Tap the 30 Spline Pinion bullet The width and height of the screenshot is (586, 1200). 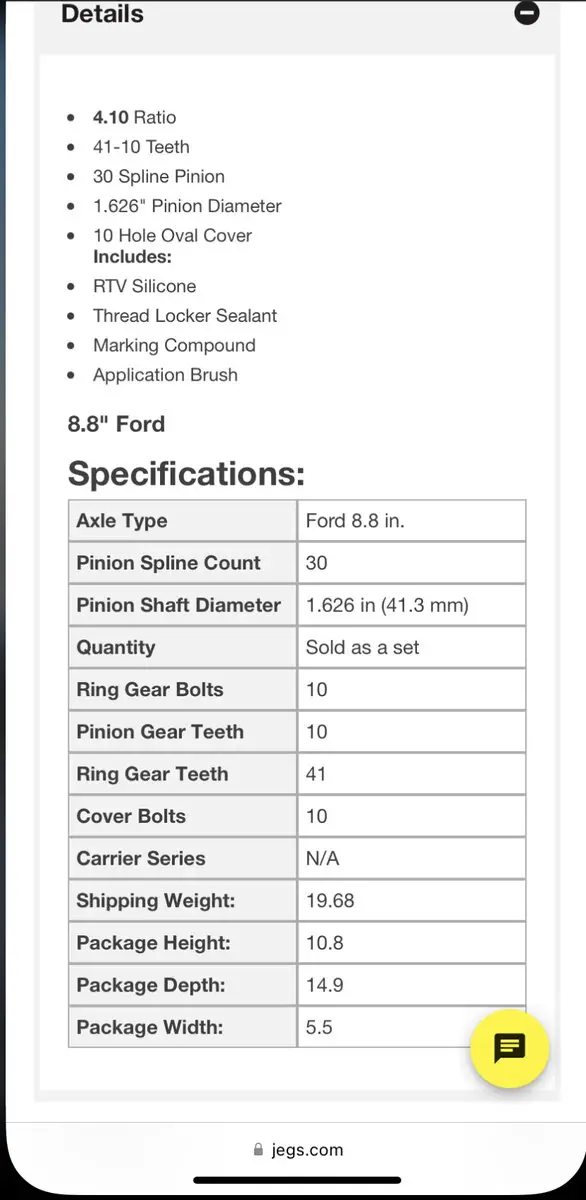point(159,176)
